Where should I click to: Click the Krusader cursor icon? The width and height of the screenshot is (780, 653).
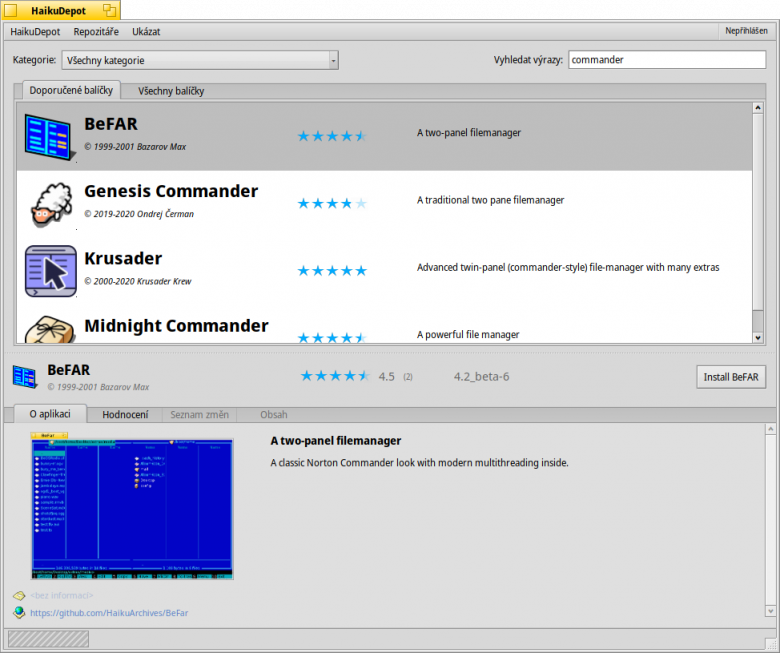pyautogui.click(x=51, y=271)
